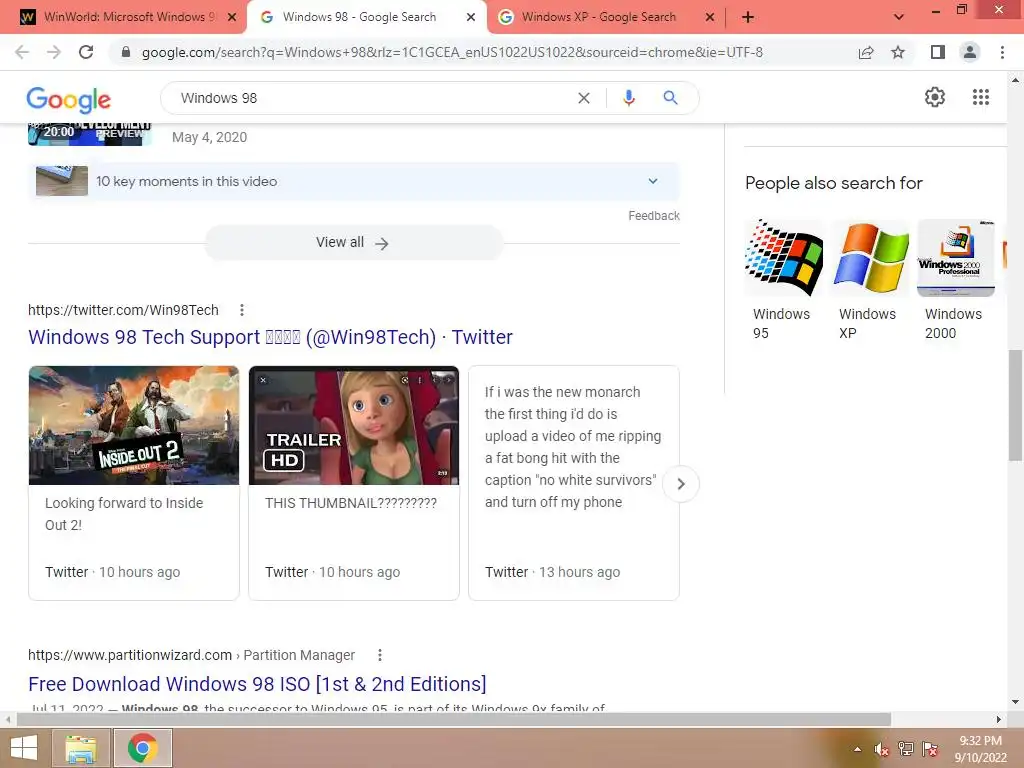Open options for twitter.com/Win98Tech result
The image size is (1024, 768).
coord(242,310)
